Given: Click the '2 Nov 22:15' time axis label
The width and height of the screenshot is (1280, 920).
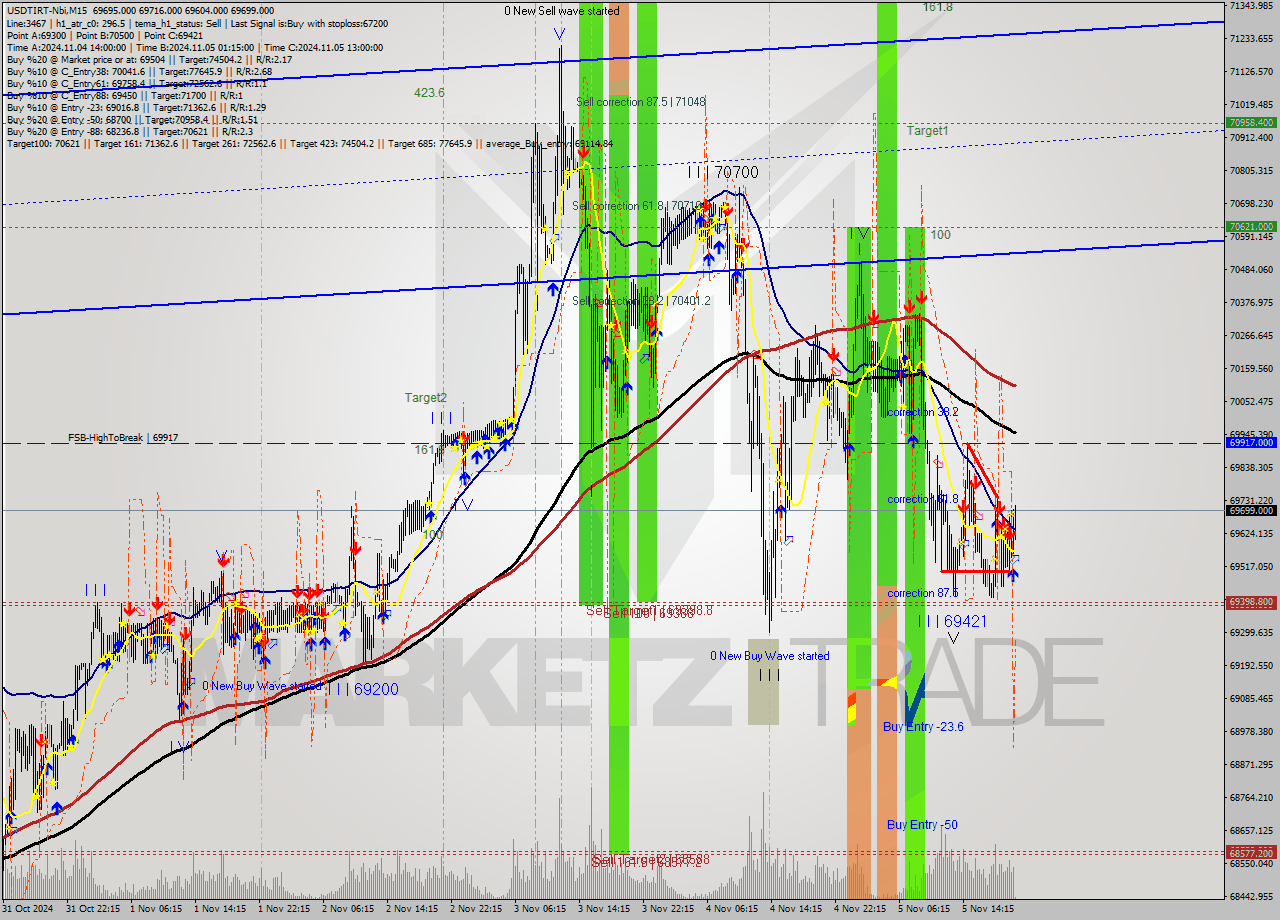Looking at the screenshot, I should point(475,909).
